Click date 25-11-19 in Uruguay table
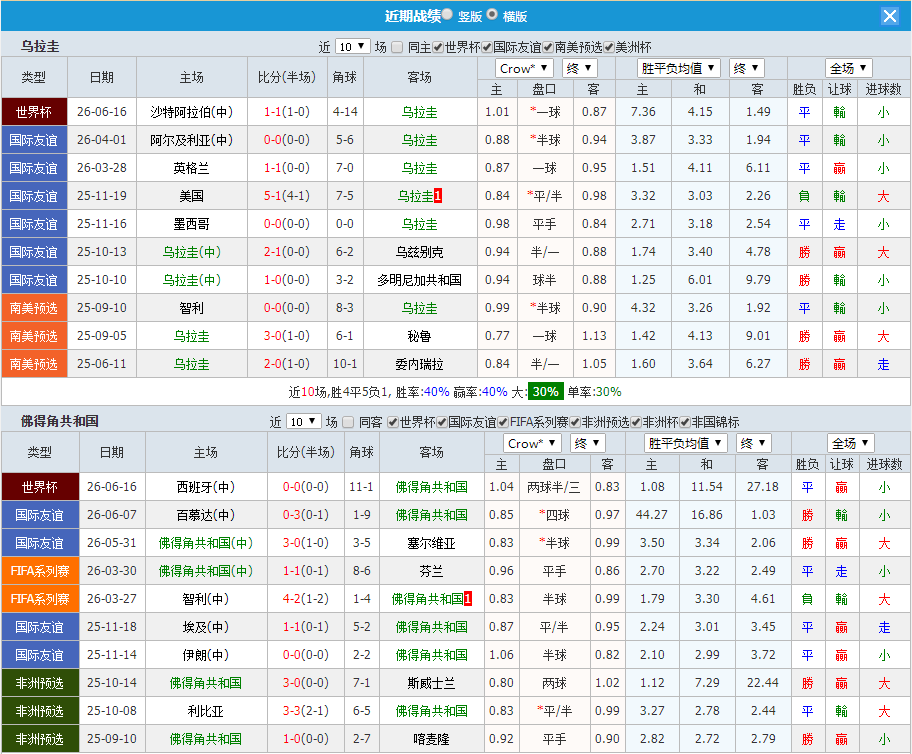Image resolution: width=912 pixels, height=754 pixels. (x=102, y=195)
